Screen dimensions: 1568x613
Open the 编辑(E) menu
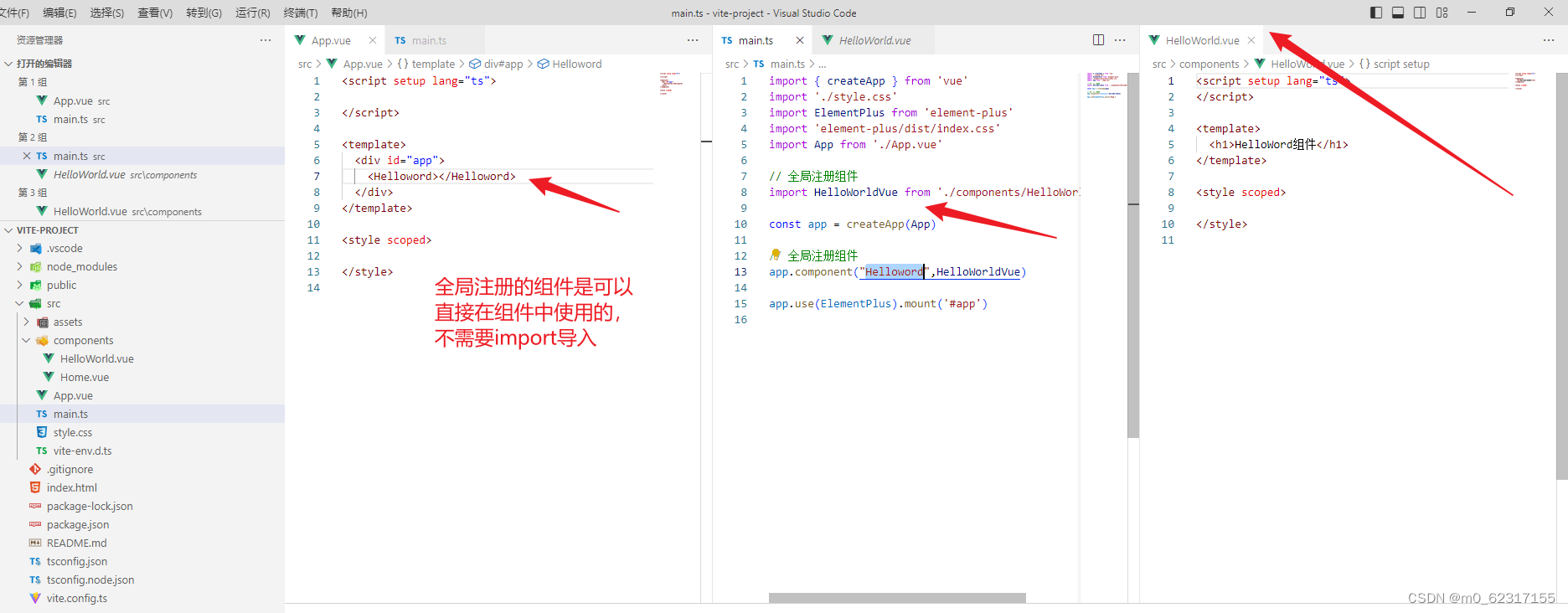59,13
